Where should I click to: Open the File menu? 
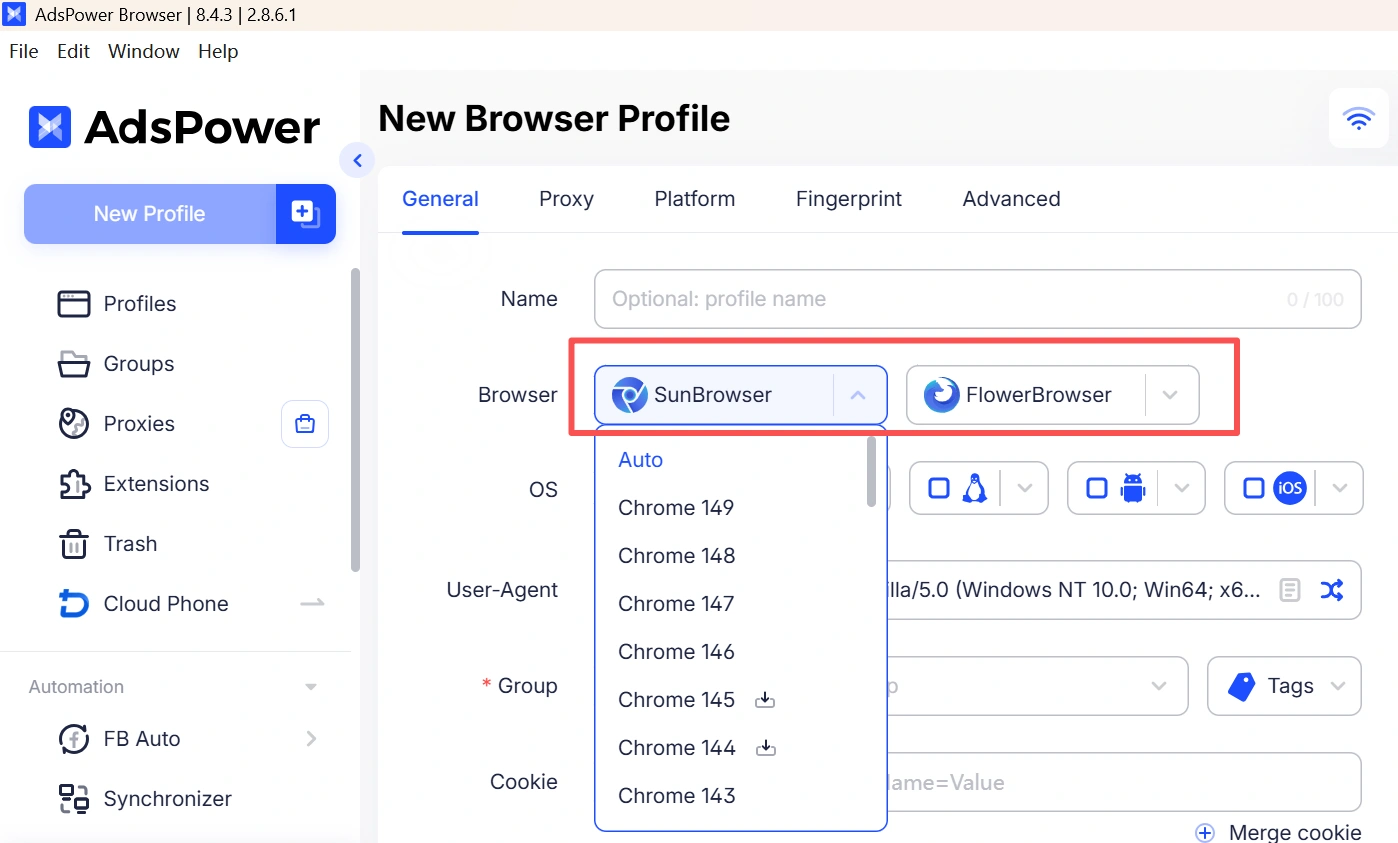pyautogui.click(x=23, y=51)
